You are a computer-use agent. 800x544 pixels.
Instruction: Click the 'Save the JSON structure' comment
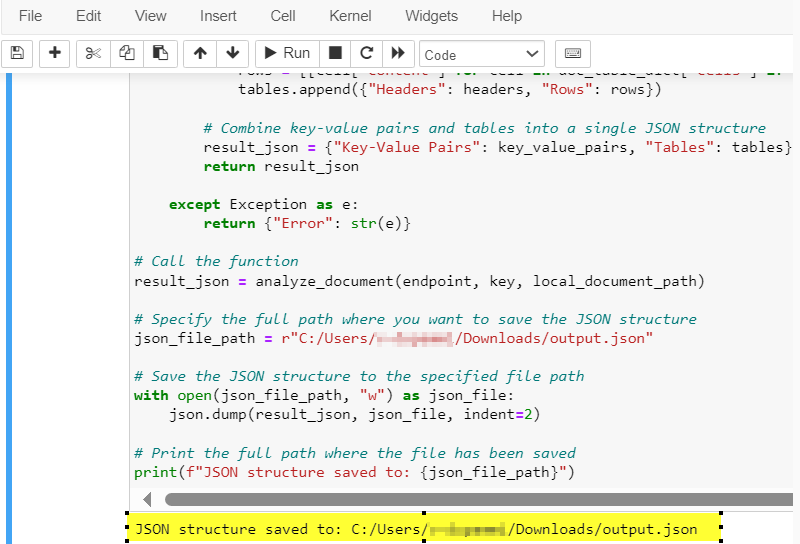(x=359, y=377)
